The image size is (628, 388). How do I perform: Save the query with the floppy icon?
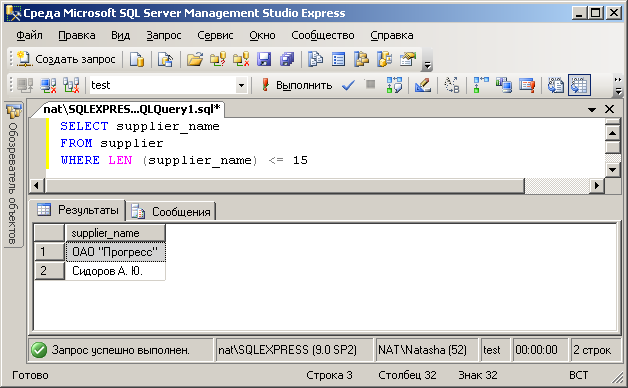pos(264,59)
